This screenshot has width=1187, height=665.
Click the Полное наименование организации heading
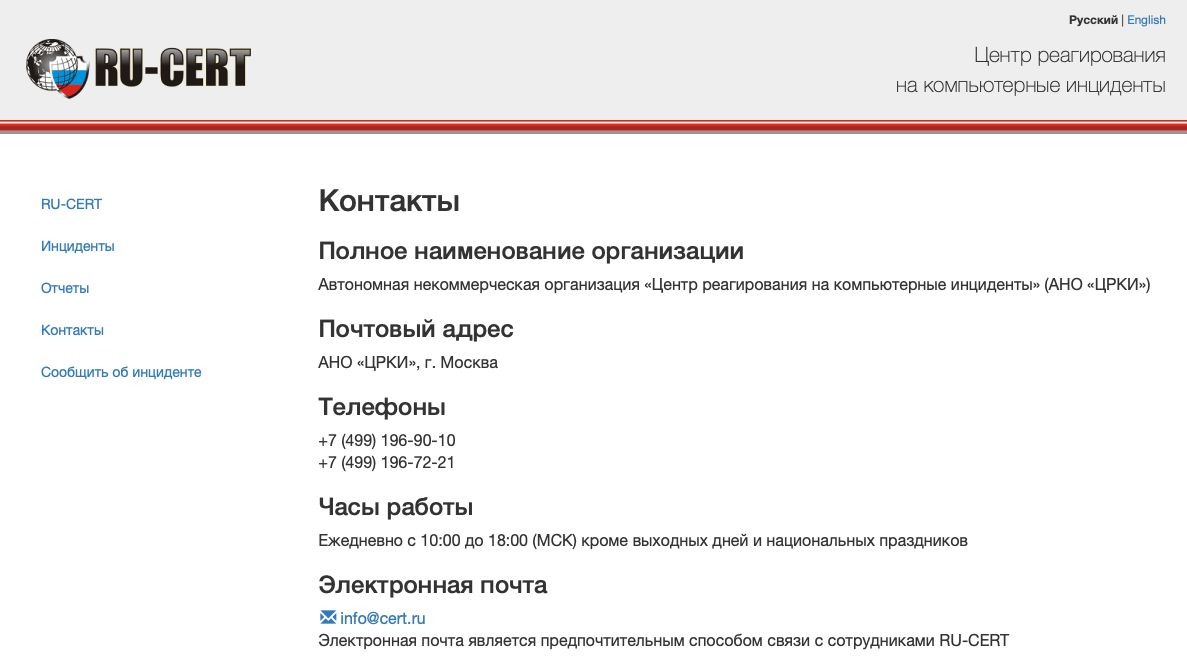coord(530,250)
